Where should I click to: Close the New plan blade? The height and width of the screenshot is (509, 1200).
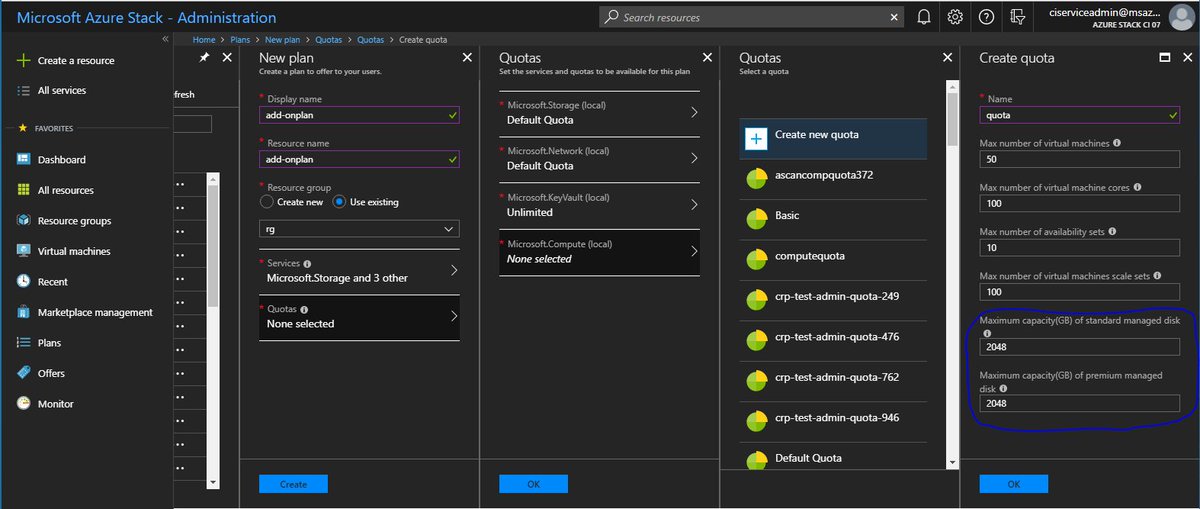point(467,58)
